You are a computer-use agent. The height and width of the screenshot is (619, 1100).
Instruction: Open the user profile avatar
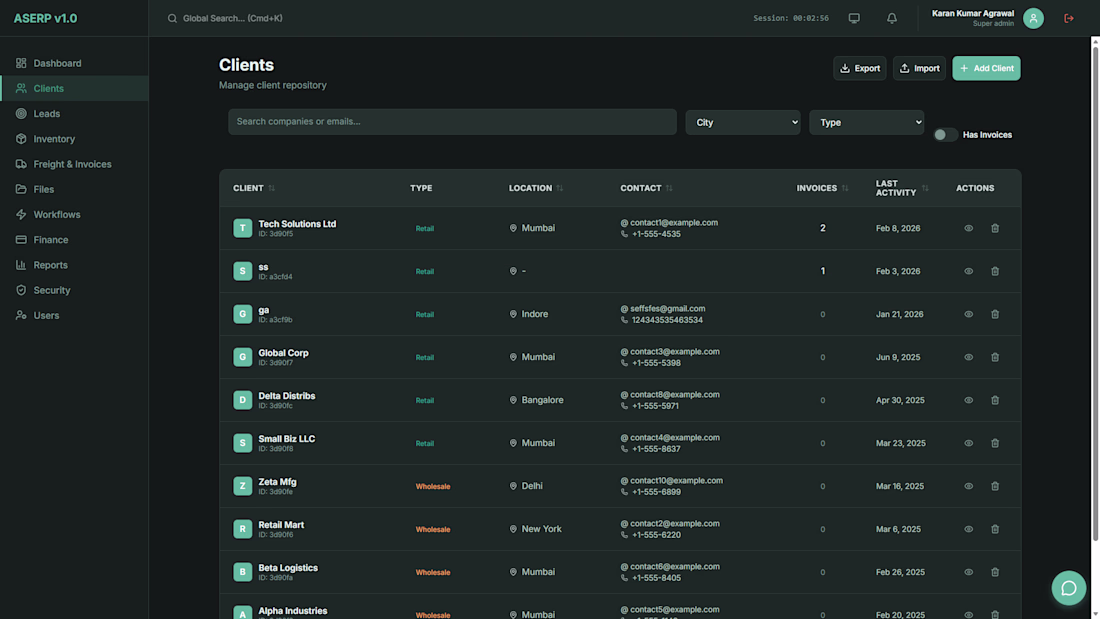click(1033, 18)
